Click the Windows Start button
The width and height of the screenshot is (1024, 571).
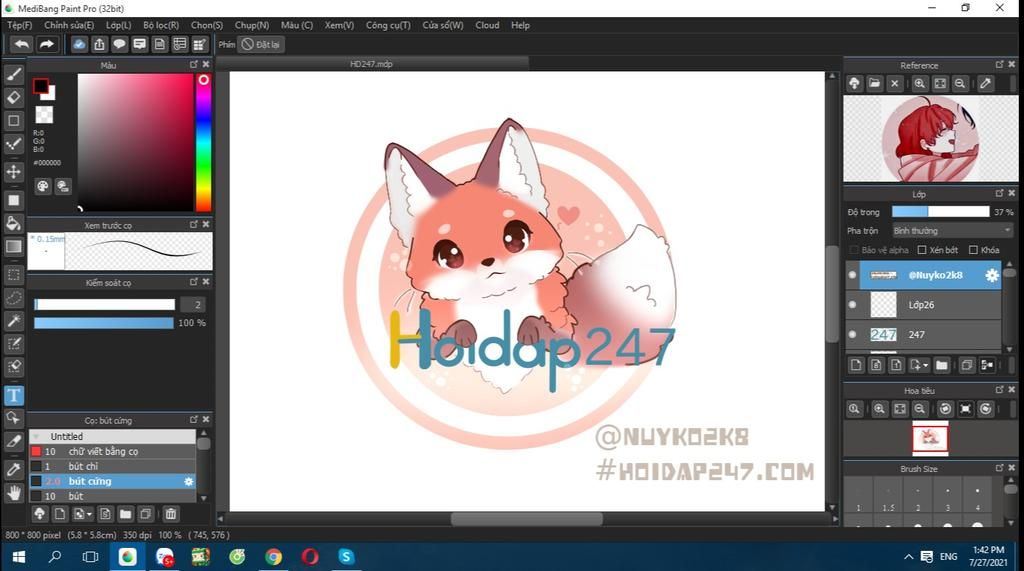coord(18,557)
